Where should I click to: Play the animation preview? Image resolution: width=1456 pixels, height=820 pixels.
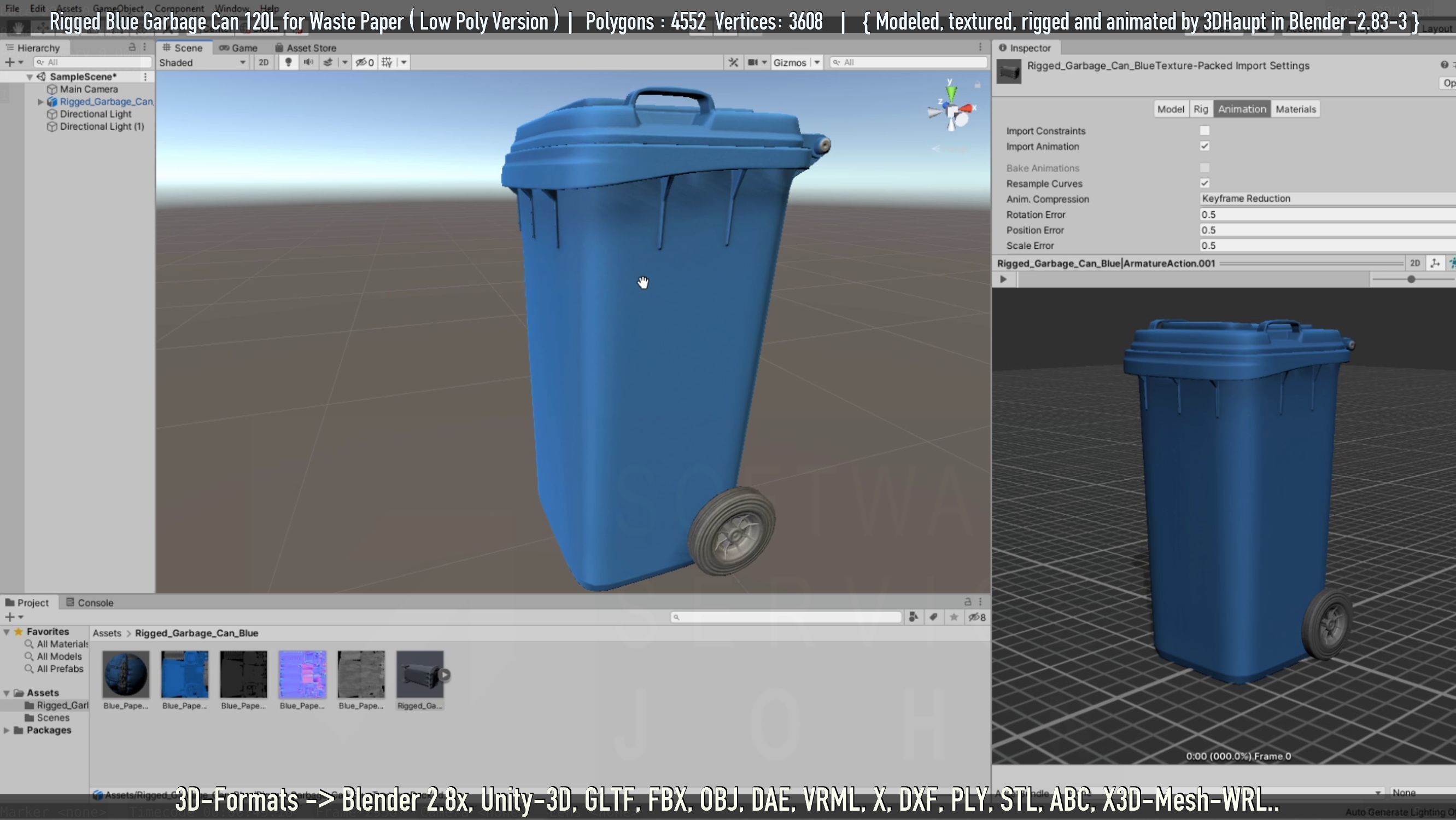[1003, 279]
